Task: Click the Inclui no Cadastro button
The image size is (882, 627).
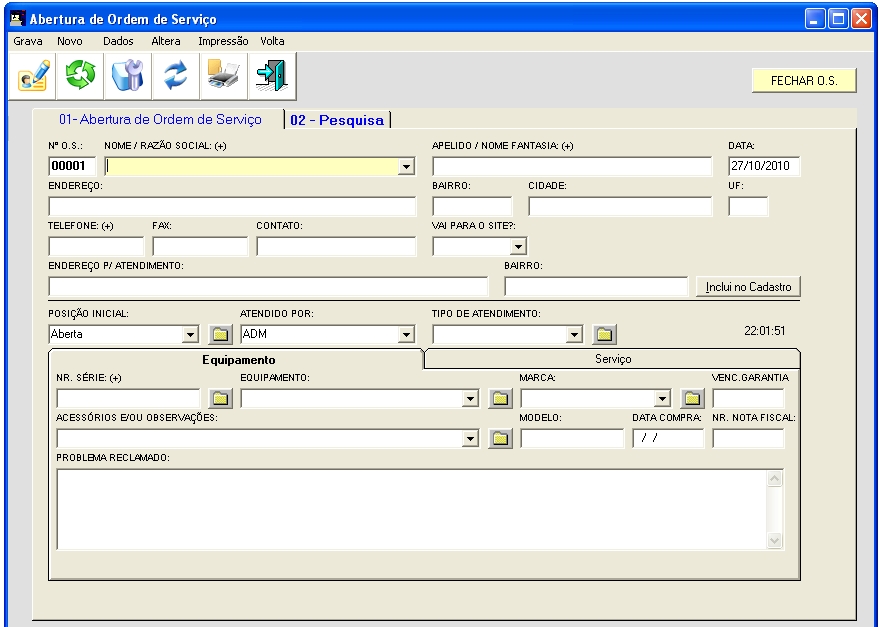Action: tap(748, 287)
